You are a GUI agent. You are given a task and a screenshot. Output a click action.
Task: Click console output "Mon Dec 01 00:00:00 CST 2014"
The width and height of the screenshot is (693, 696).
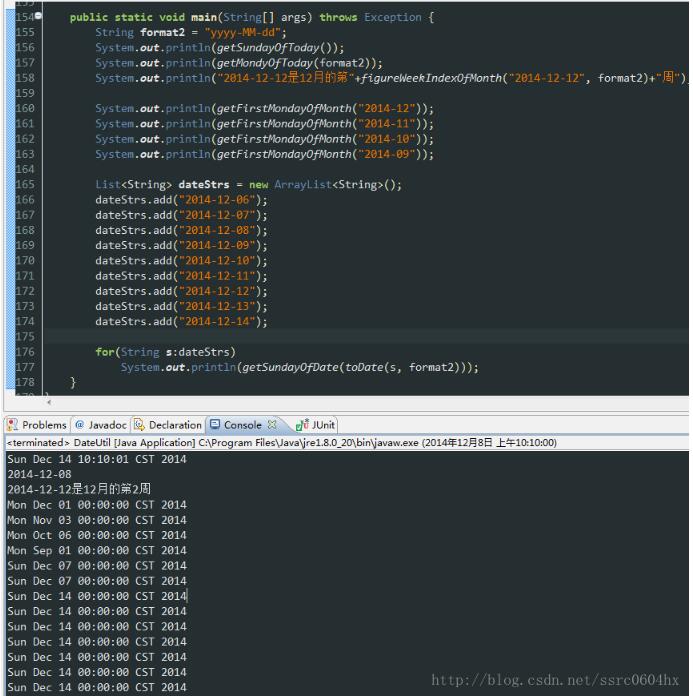[x=97, y=505]
